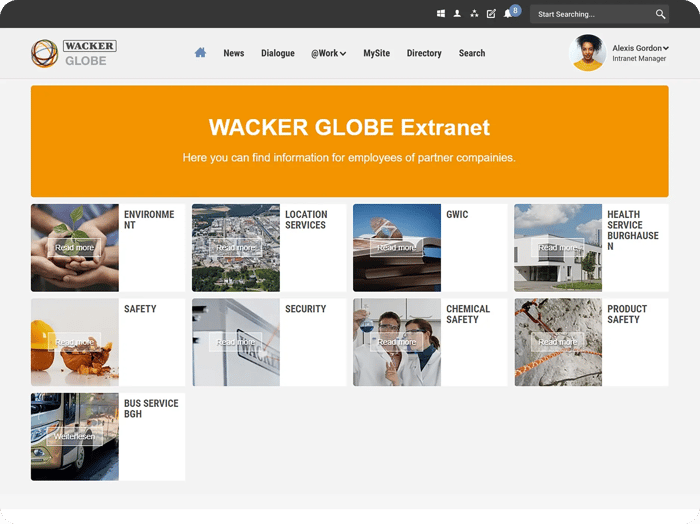Click Alexis Gordon's profile picture

tap(588, 53)
